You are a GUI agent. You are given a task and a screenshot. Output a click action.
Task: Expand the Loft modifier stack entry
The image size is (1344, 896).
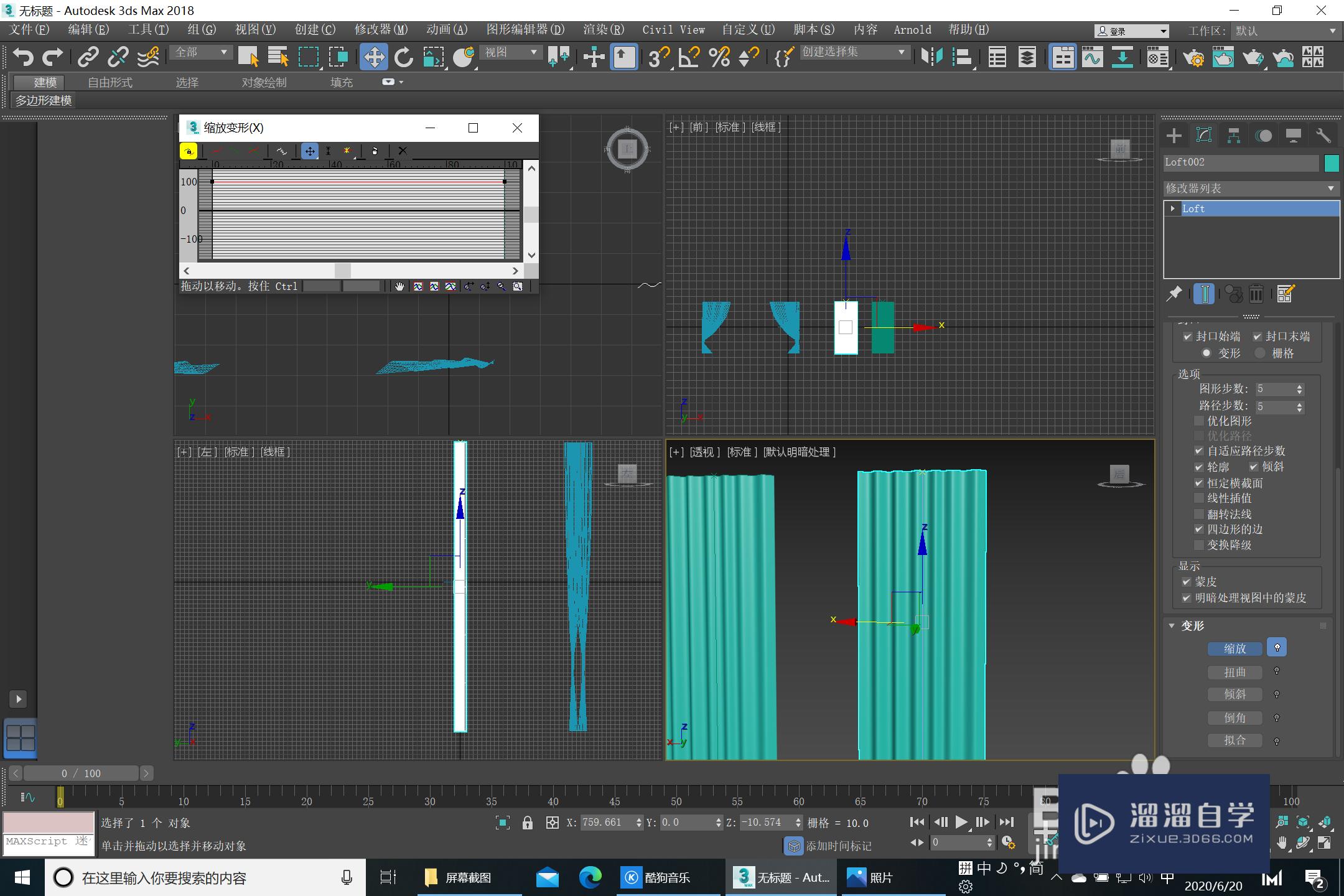[1173, 208]
